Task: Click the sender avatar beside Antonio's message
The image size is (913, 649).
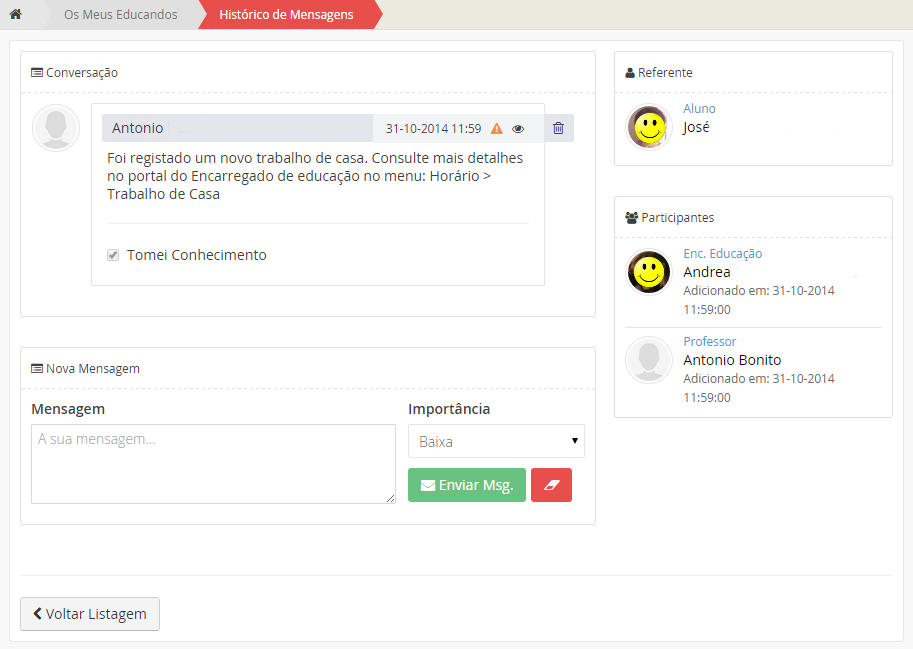Action: pyautogui.click(x=56, y=128)
